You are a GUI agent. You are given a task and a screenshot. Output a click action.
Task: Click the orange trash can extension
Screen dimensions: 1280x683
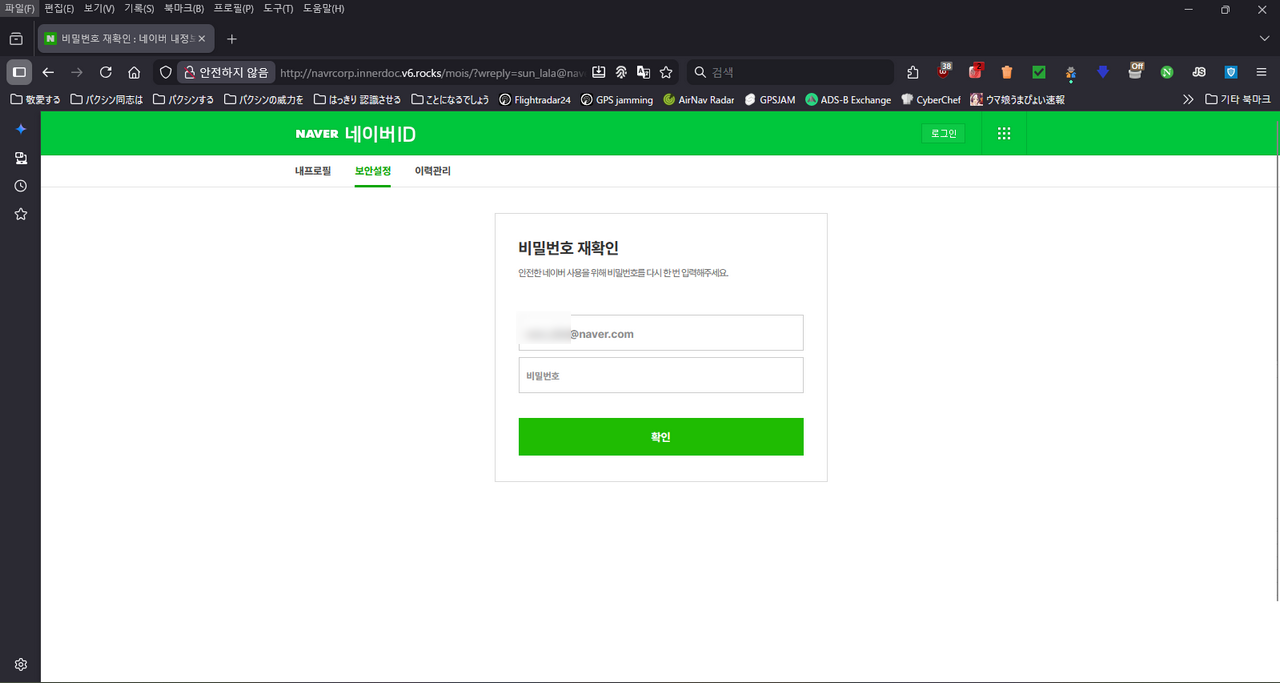1007,72
